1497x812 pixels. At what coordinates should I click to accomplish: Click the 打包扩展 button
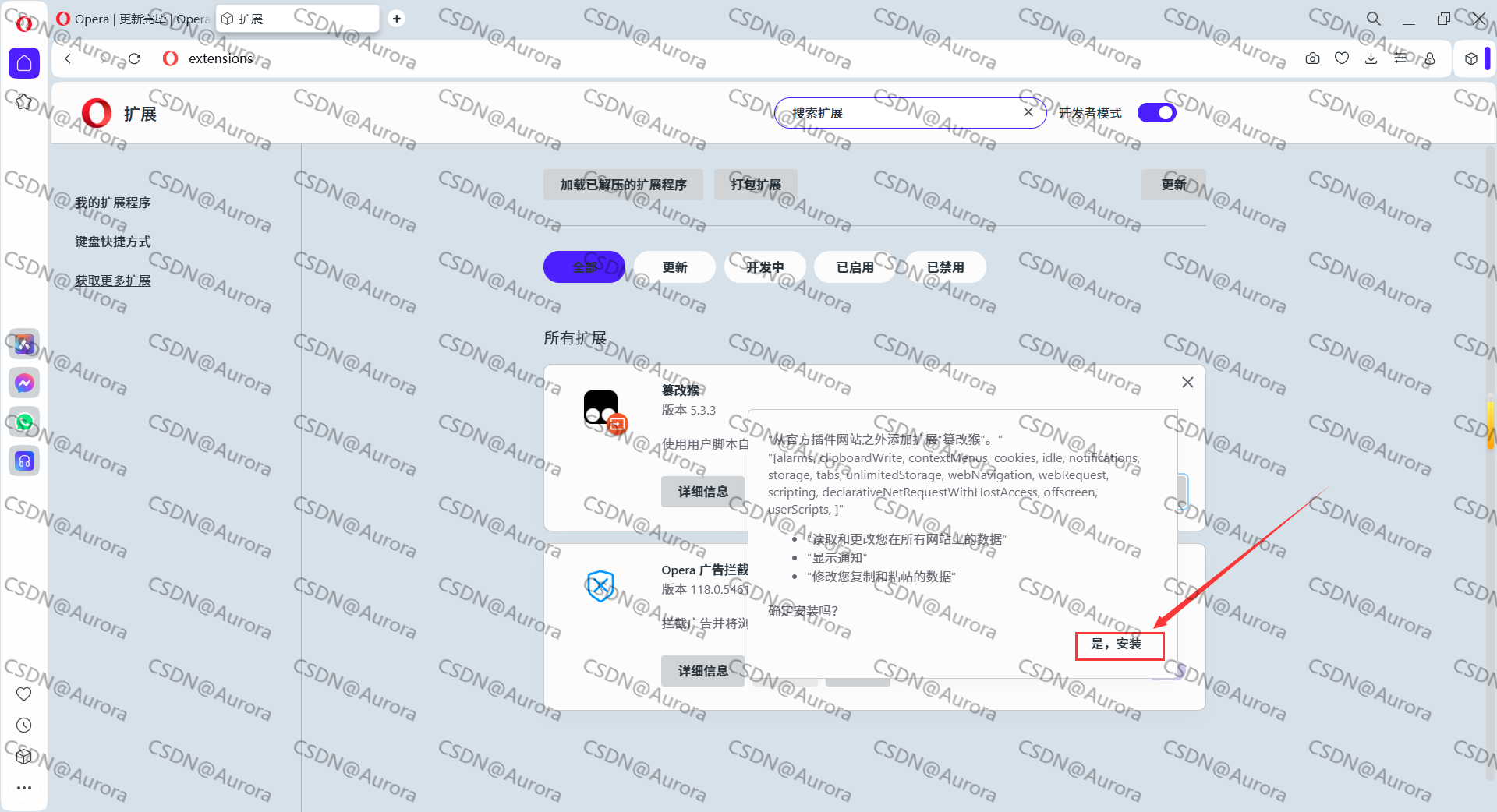[756, 185]
